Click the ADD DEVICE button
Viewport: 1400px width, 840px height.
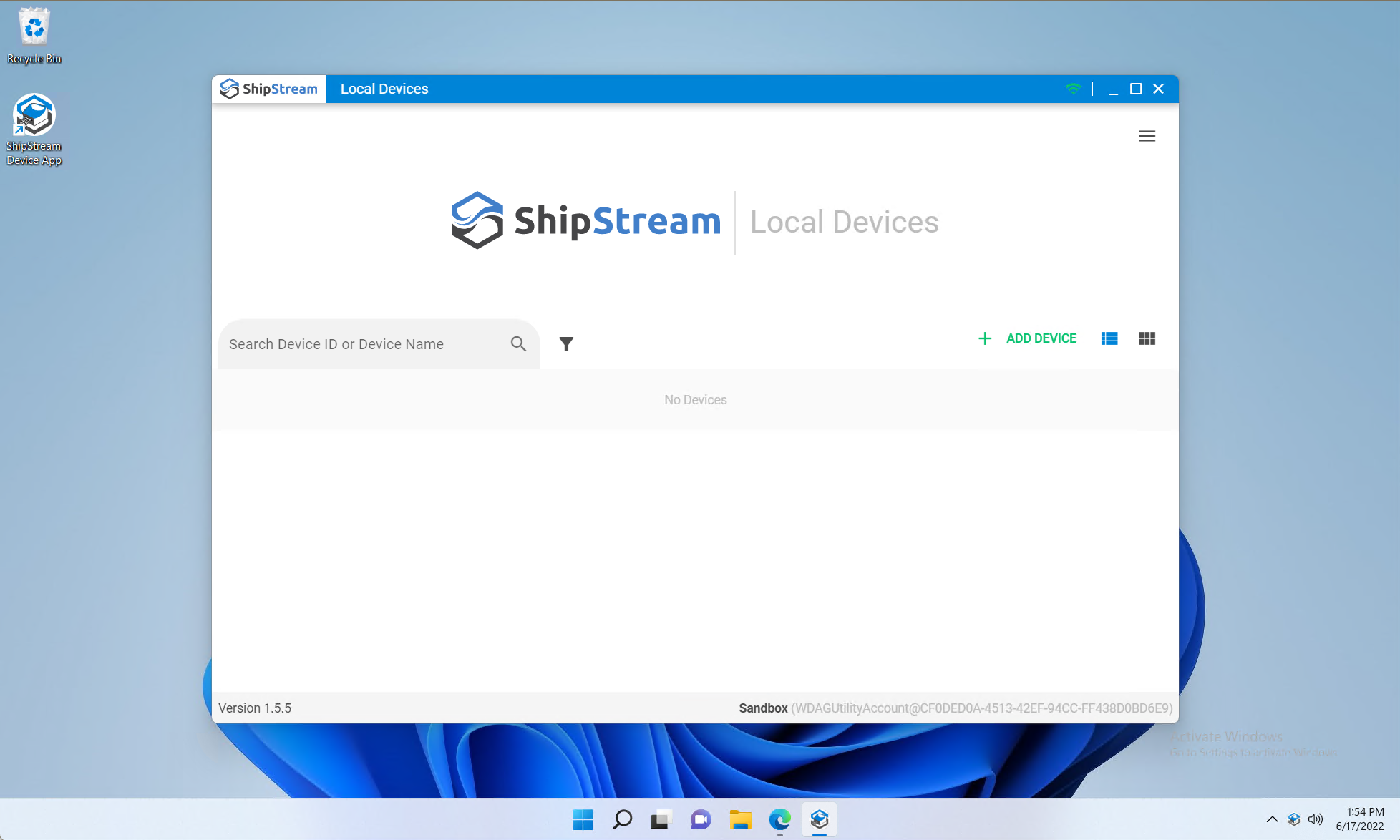pyautogui.click(x=1041, y=338)
